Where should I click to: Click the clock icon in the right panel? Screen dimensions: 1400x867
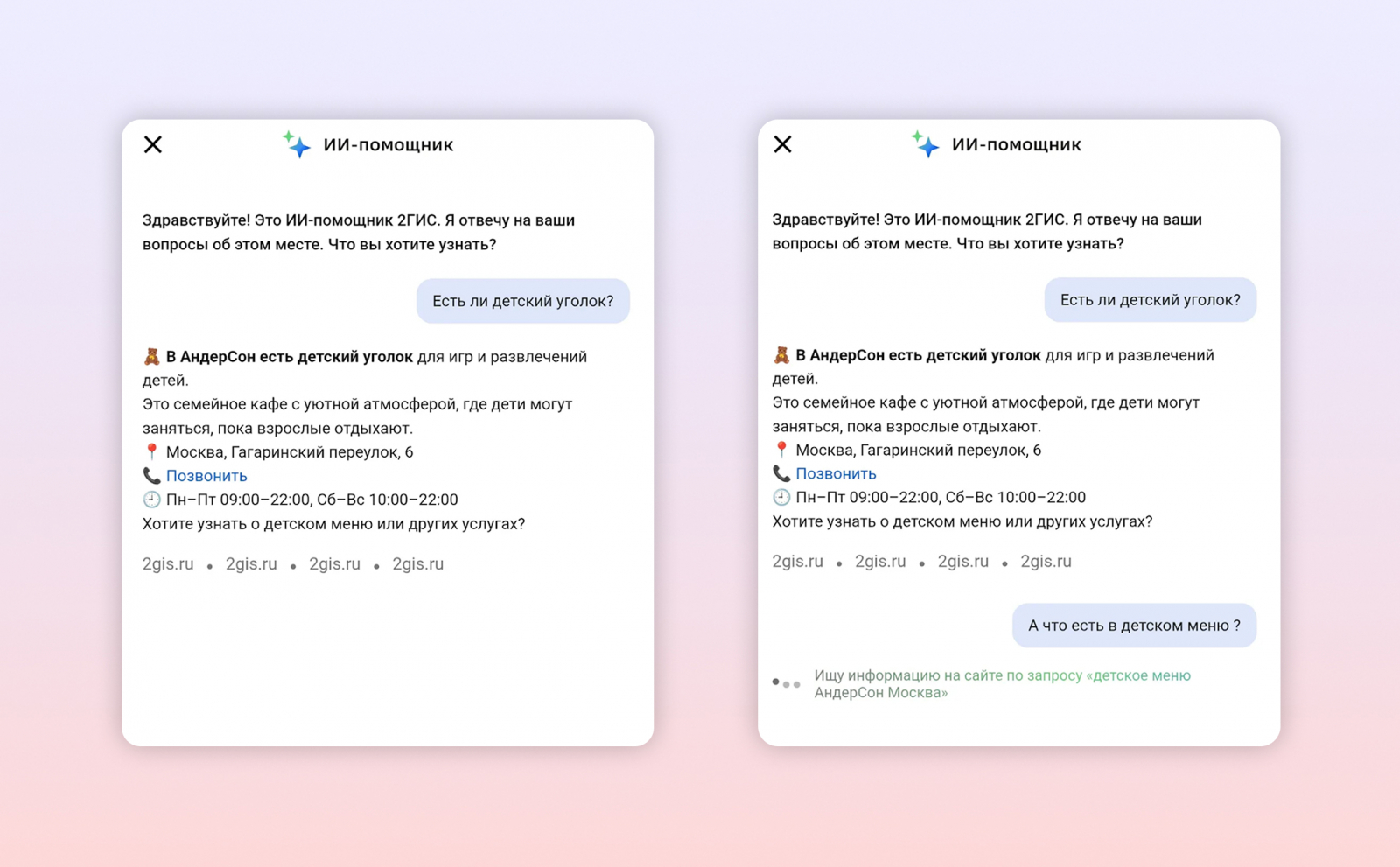(x=781, y=497)
